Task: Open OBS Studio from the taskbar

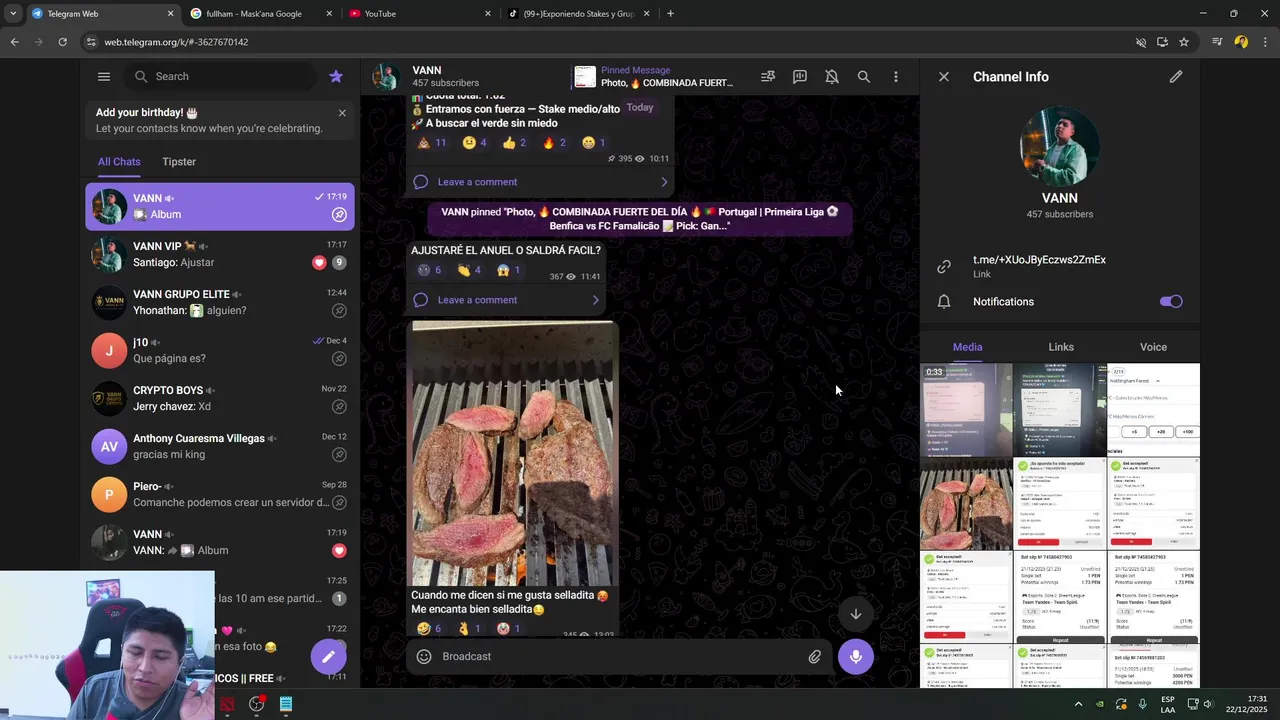Action: [x=257, y=704]
